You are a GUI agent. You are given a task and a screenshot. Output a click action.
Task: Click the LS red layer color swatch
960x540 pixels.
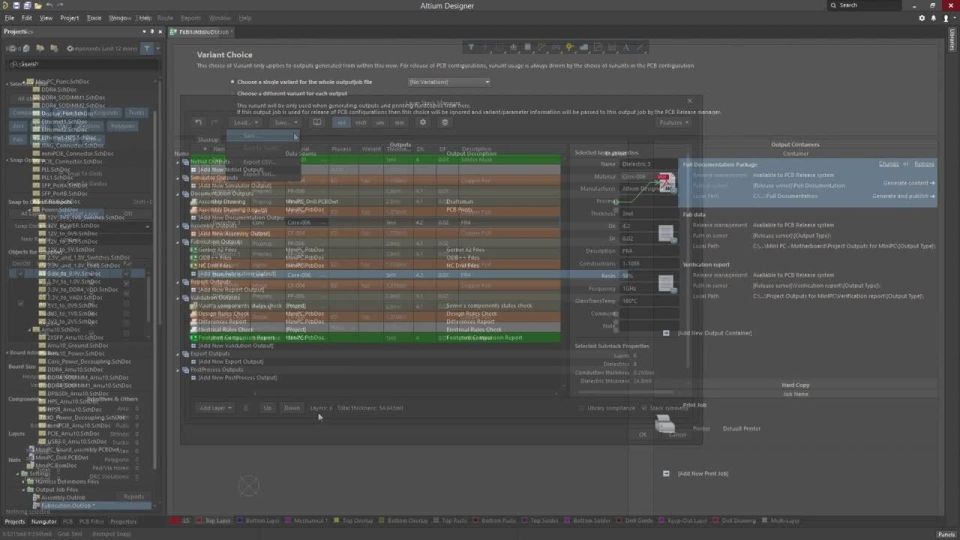click(176, 521)
